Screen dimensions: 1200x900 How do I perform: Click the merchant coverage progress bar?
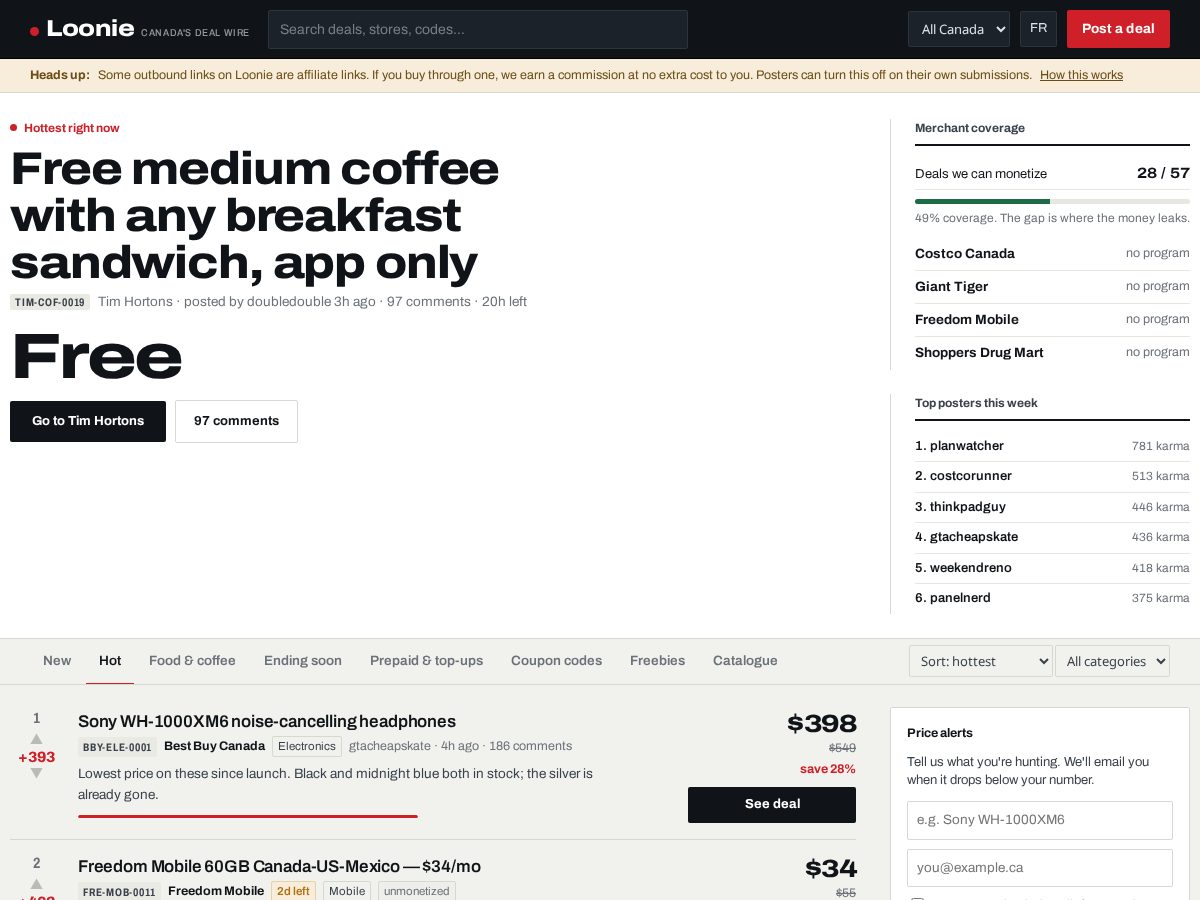(x=1052, y=201)
